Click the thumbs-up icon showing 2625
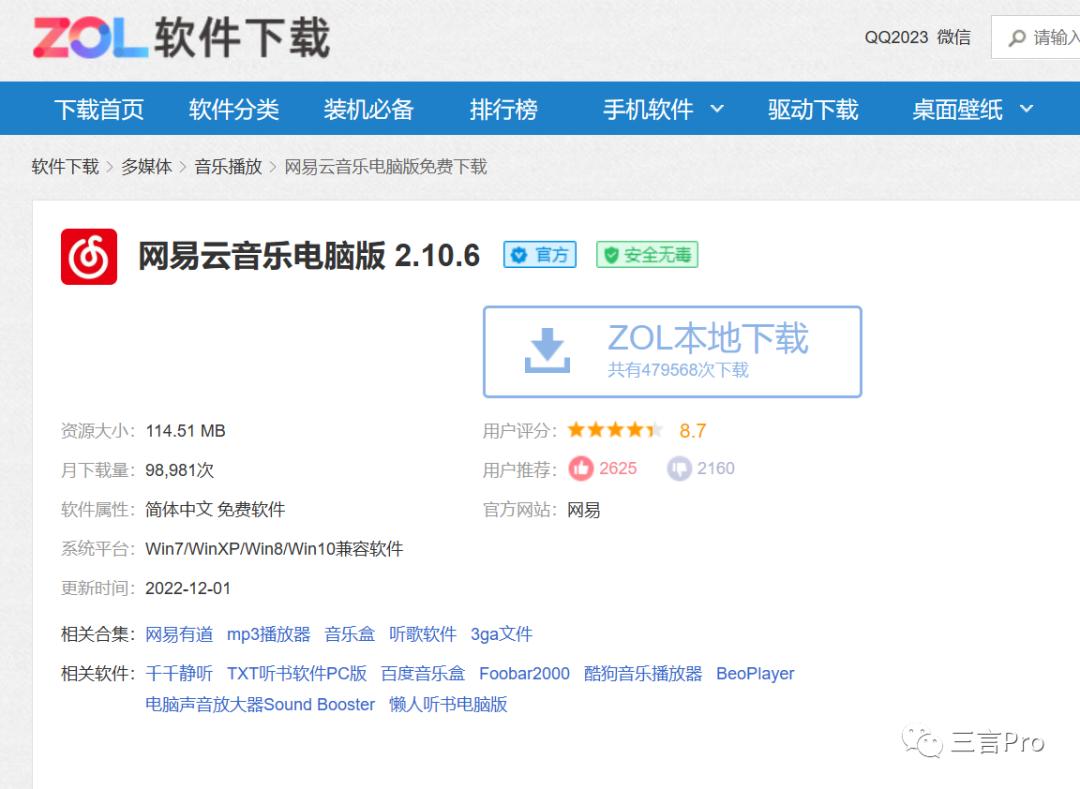 (581, 468)
